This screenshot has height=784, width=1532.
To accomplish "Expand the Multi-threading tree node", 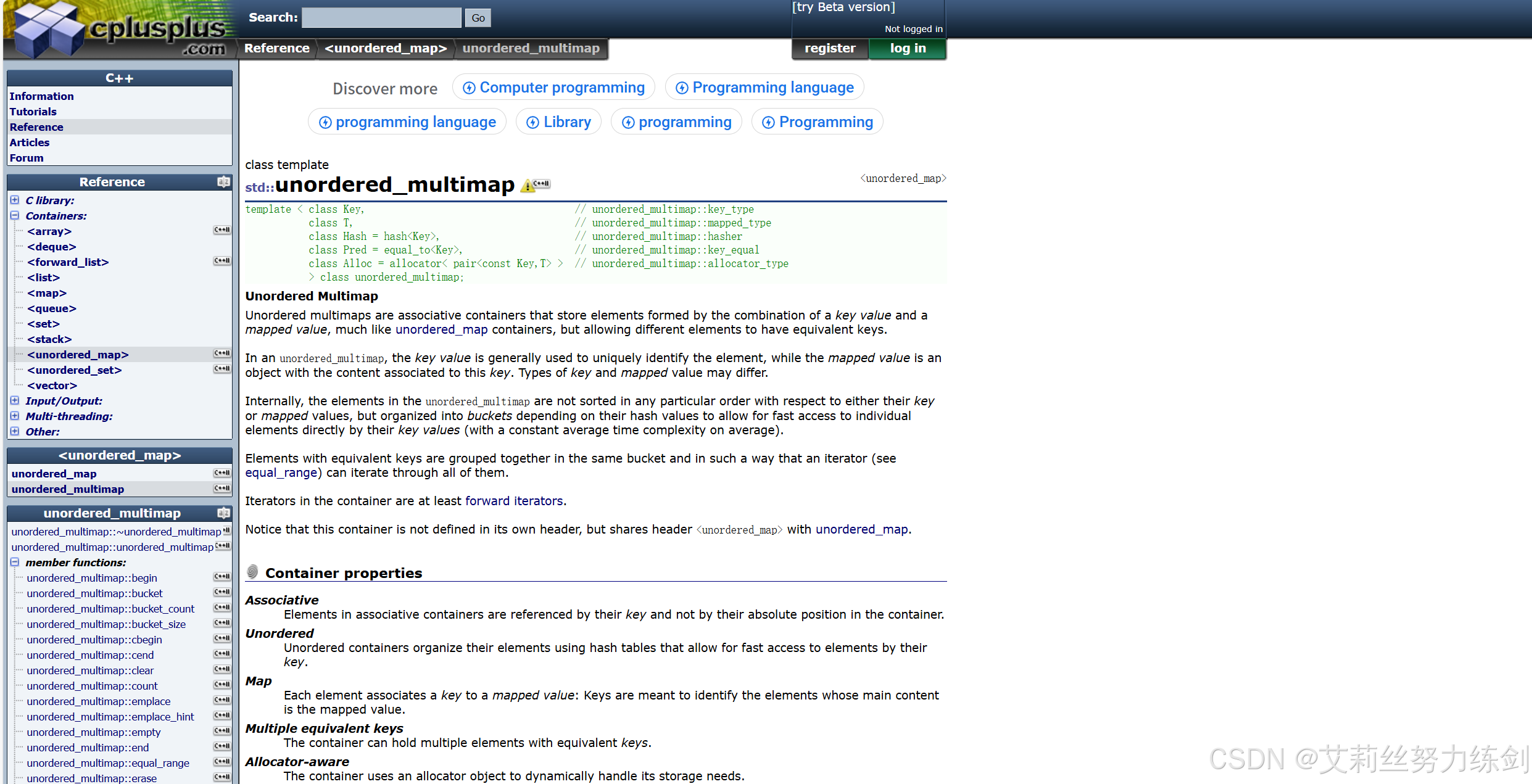I will [x=15, y=416].
